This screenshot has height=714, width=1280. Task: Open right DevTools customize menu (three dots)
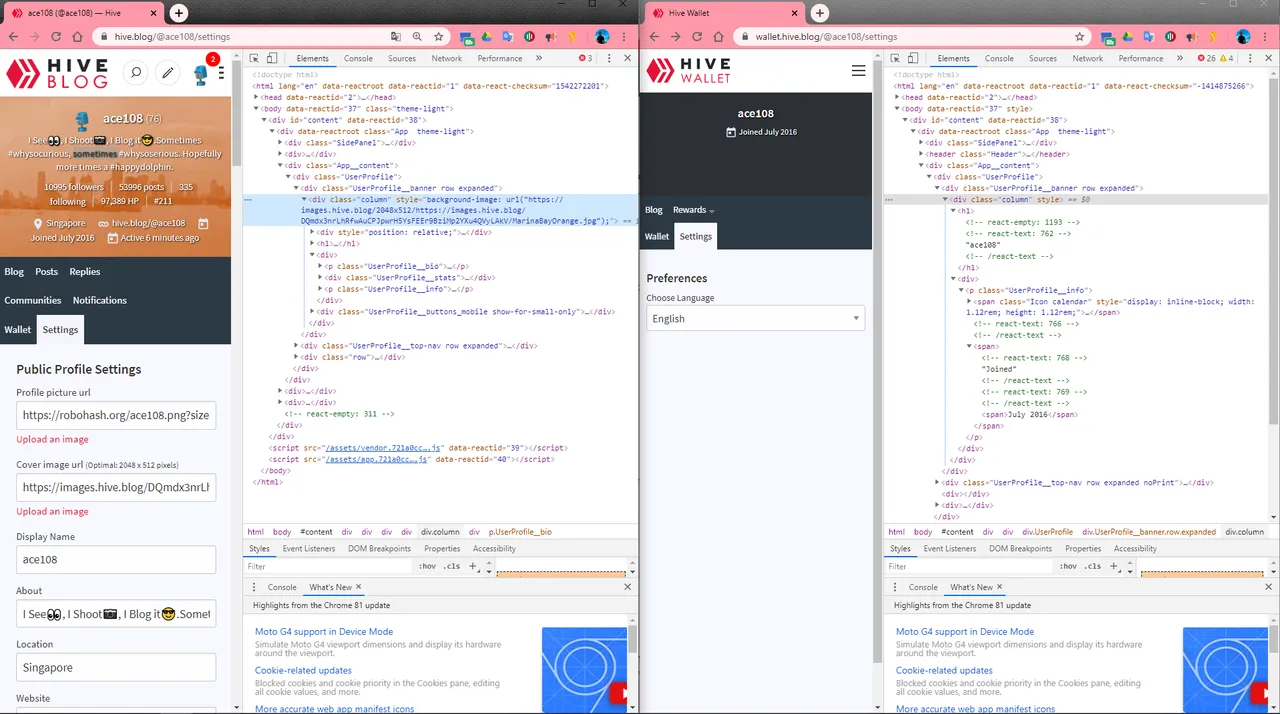[x=1252, y=58]
